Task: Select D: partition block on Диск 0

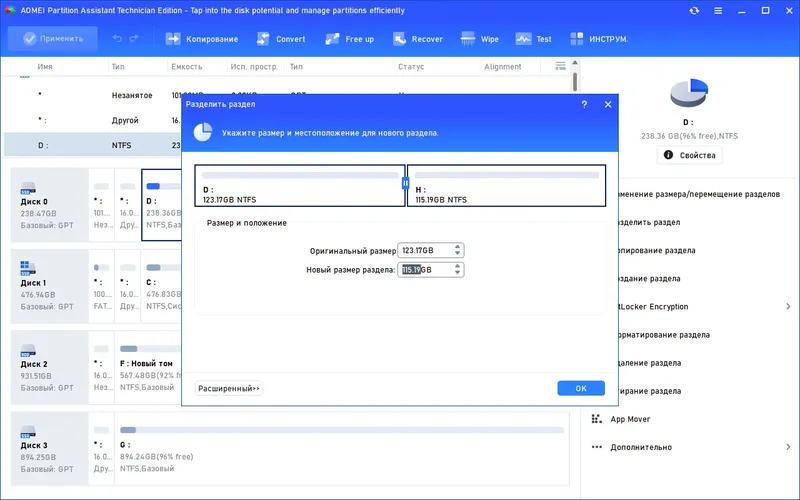Action: point(162,205)
